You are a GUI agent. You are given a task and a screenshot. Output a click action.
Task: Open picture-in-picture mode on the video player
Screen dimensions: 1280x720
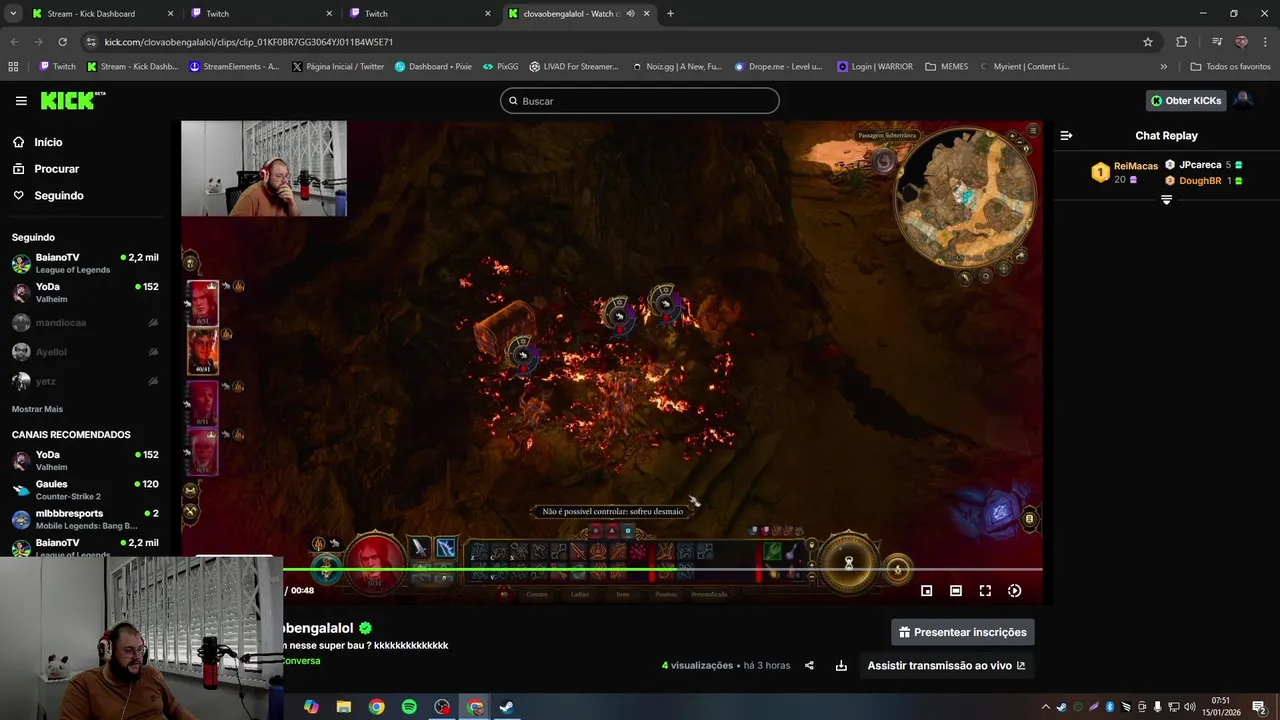[926, 591]
